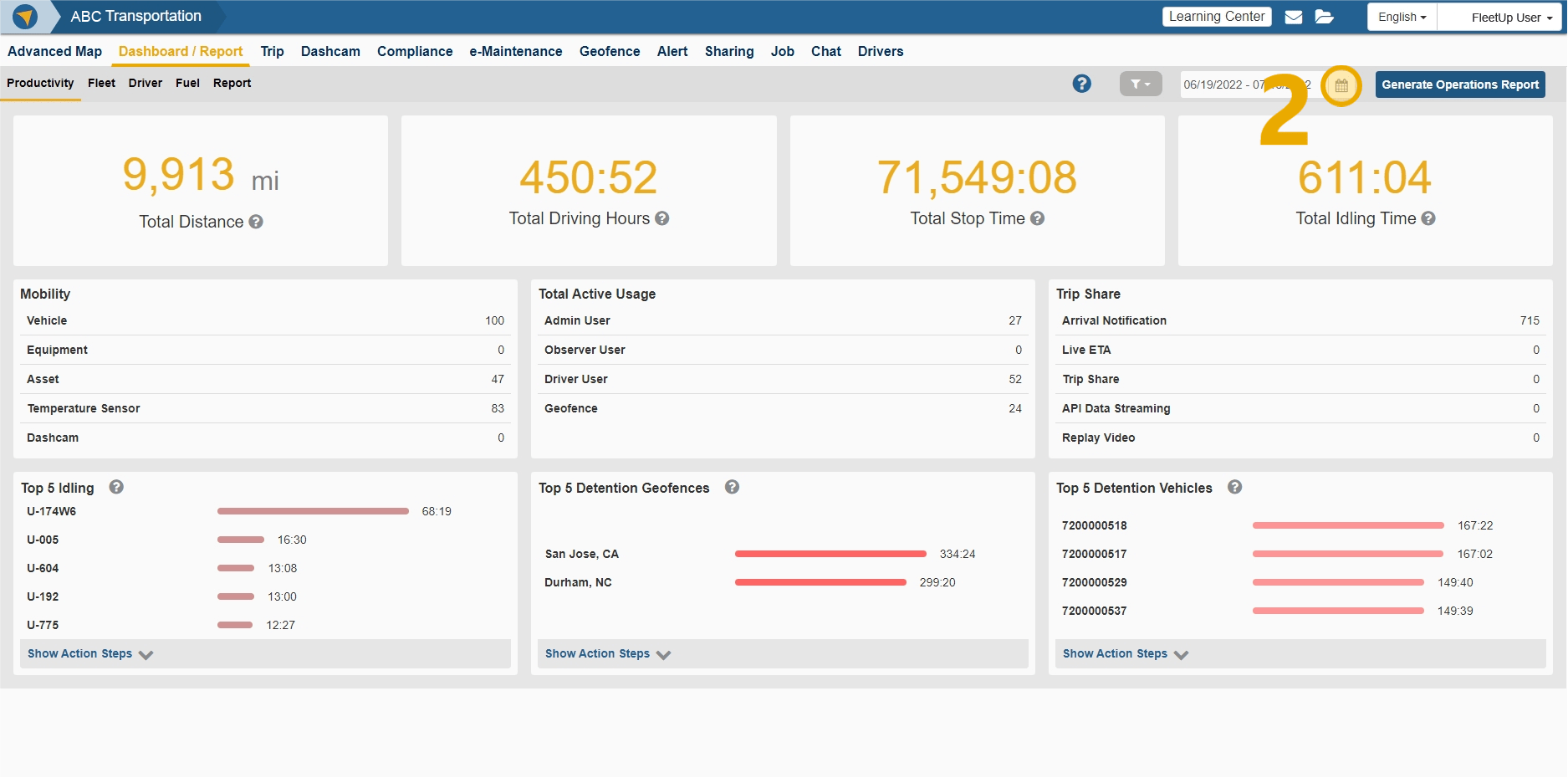The height and width of the screenshot is (778, 1568).
Task: Click the Total Idling Time help icon
Action: pos(1428,218)
